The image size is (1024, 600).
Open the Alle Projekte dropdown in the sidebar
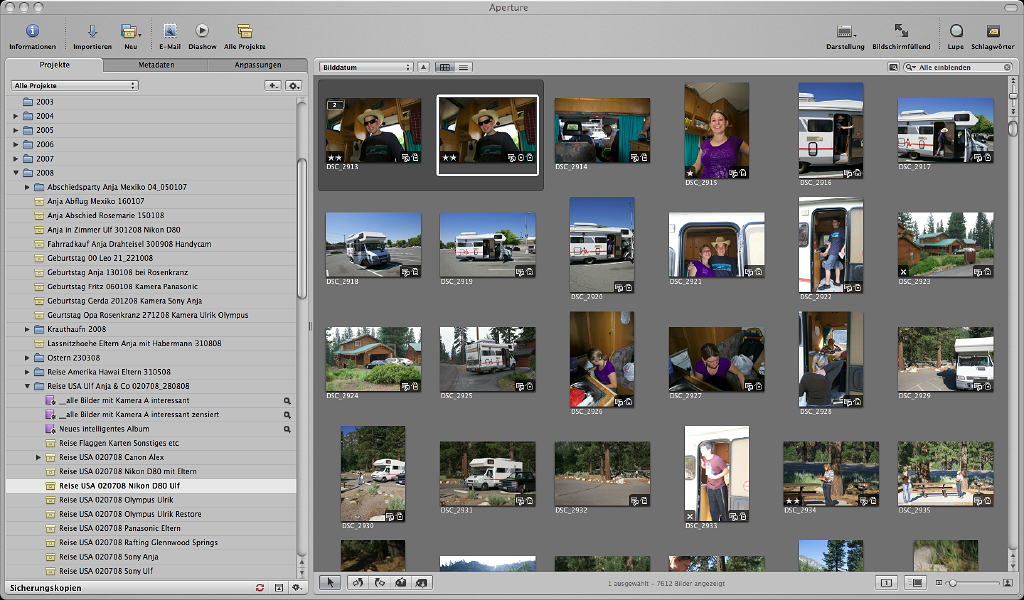tap(74, 86)
